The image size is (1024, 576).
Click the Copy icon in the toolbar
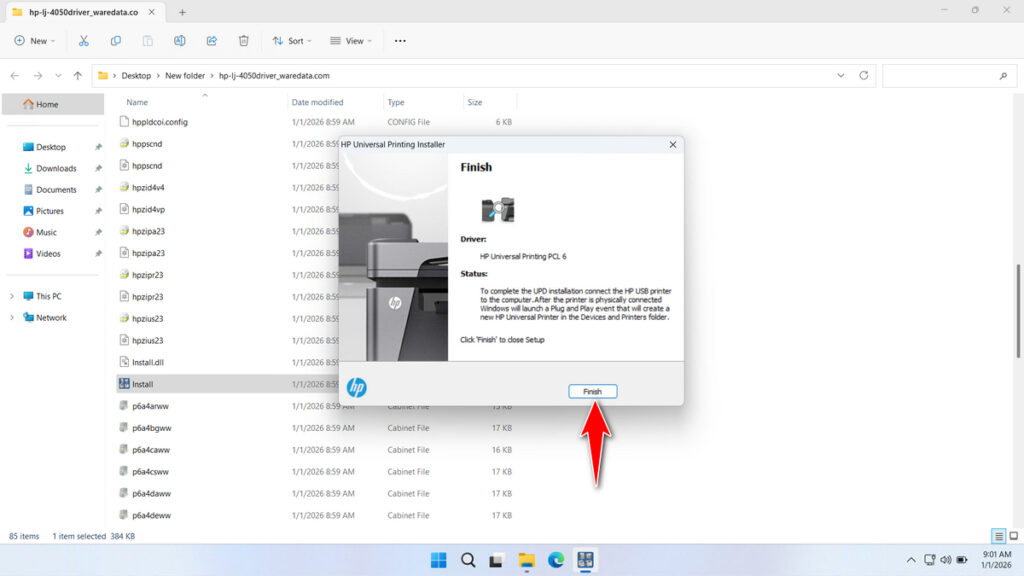tap(116, 40)
